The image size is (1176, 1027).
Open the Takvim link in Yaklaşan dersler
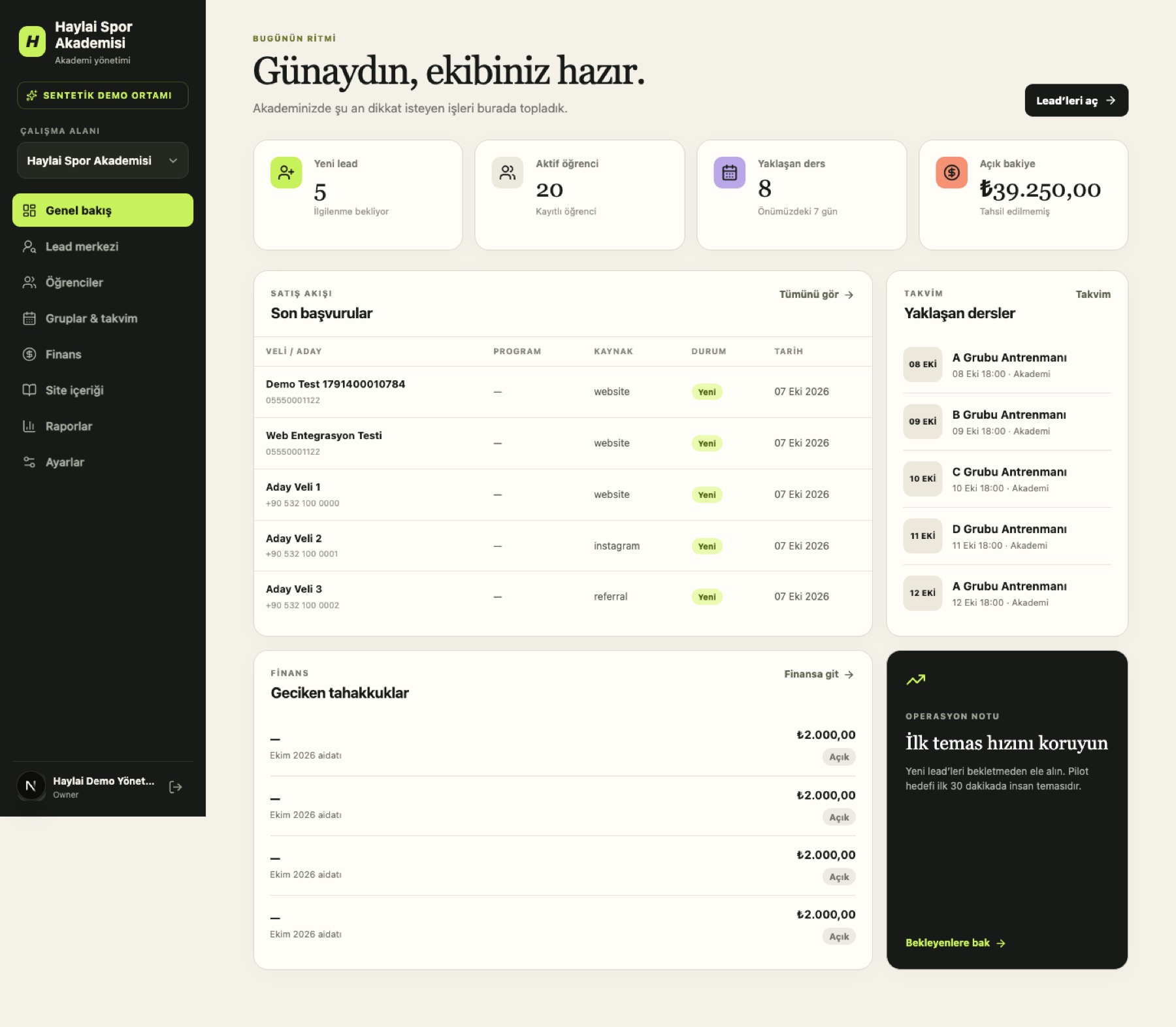[x=1093, y=295]
